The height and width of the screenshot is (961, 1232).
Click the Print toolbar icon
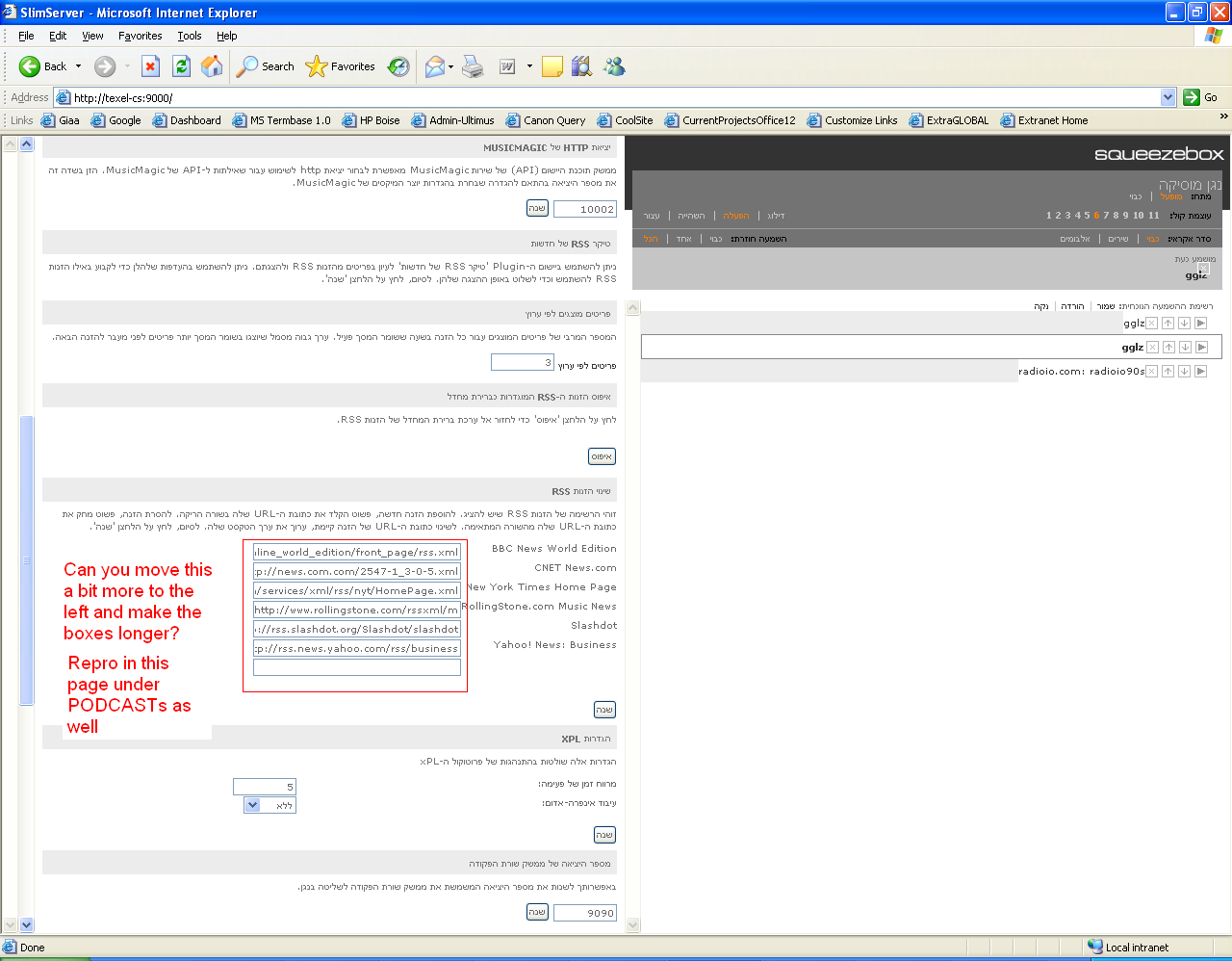click(473, 66)
